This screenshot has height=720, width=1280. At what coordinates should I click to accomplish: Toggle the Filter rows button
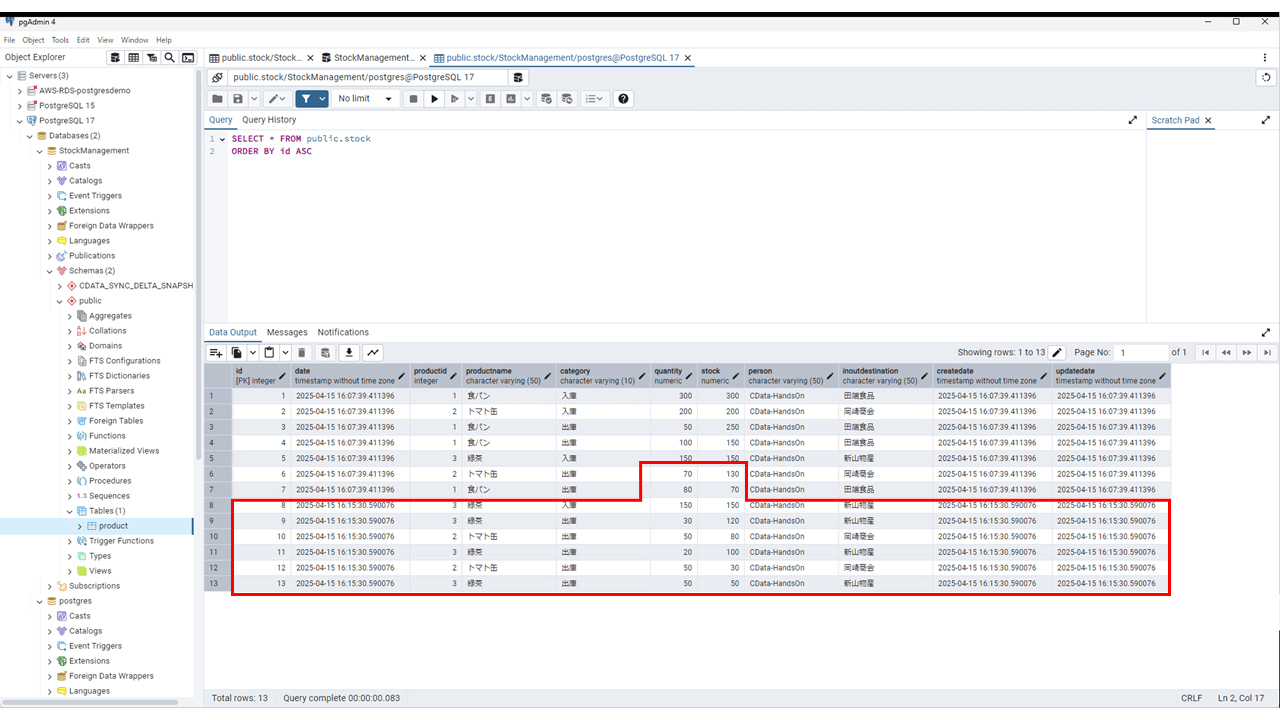(x=305, y=99)
